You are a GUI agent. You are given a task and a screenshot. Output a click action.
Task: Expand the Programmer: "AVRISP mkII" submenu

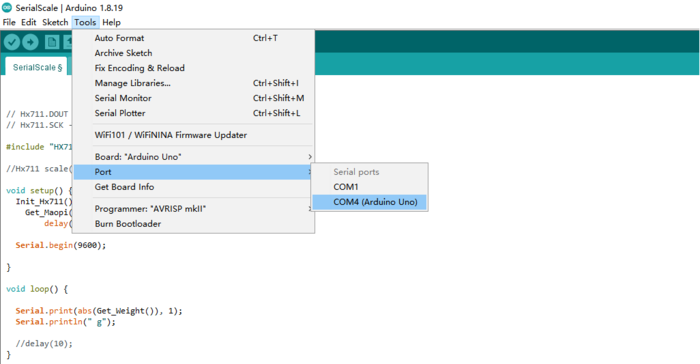click(193, 209)
